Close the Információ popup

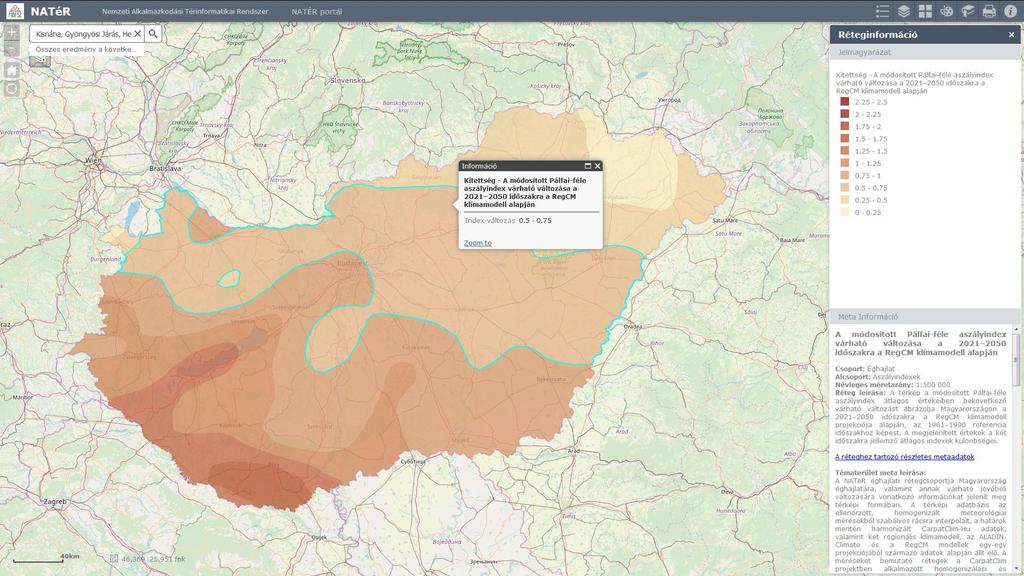tap(597, 166)
